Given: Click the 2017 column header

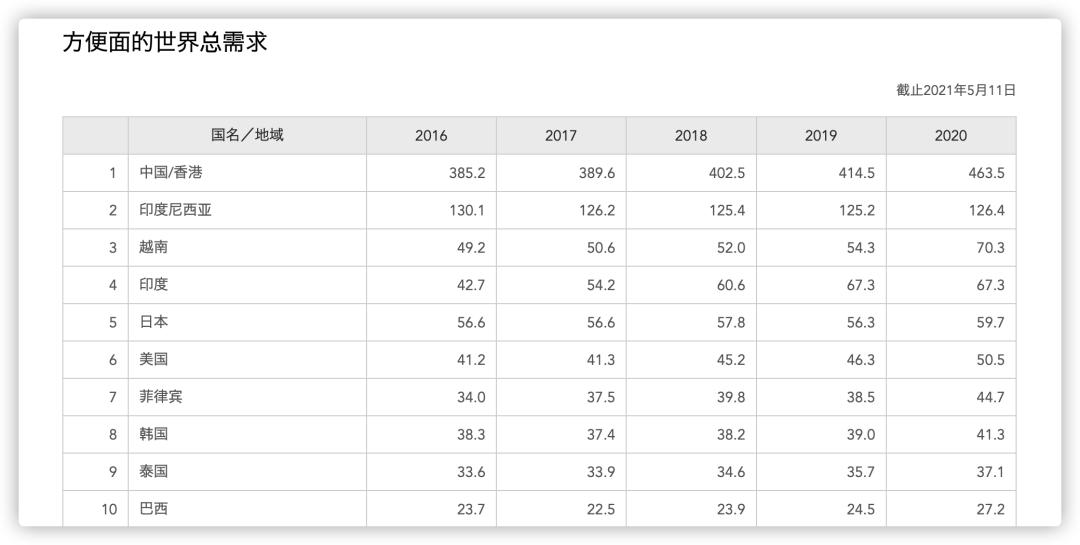Looking at the screenshot, I should pos(561,136).
